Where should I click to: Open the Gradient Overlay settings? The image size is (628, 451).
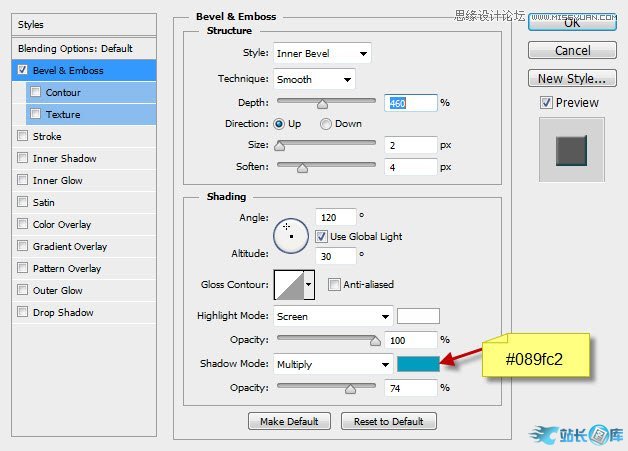[x=69, y=247]
